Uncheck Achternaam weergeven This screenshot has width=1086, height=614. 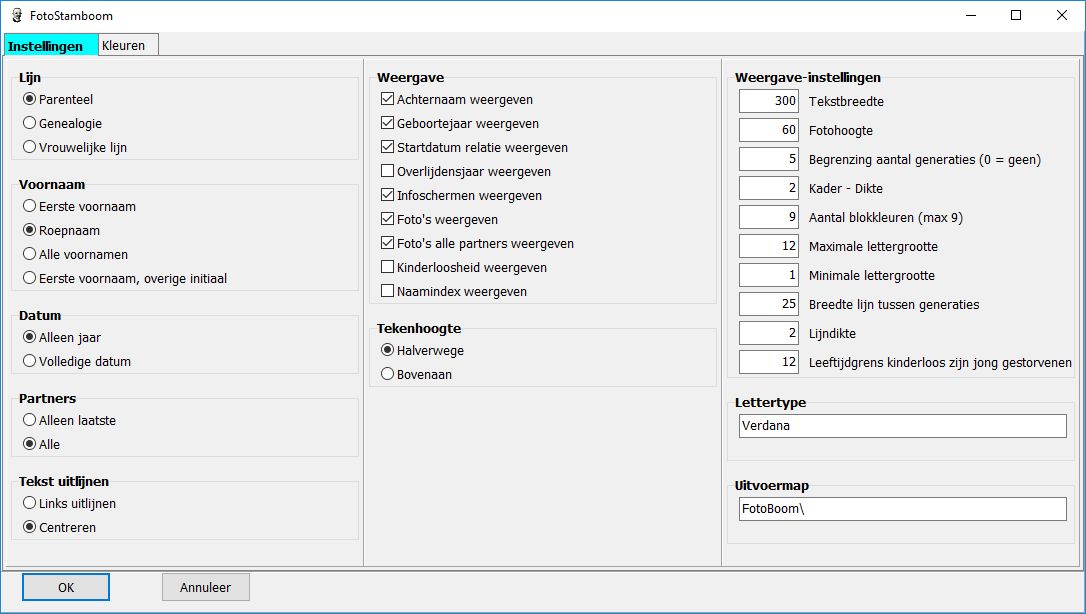[x=388, y=99]
